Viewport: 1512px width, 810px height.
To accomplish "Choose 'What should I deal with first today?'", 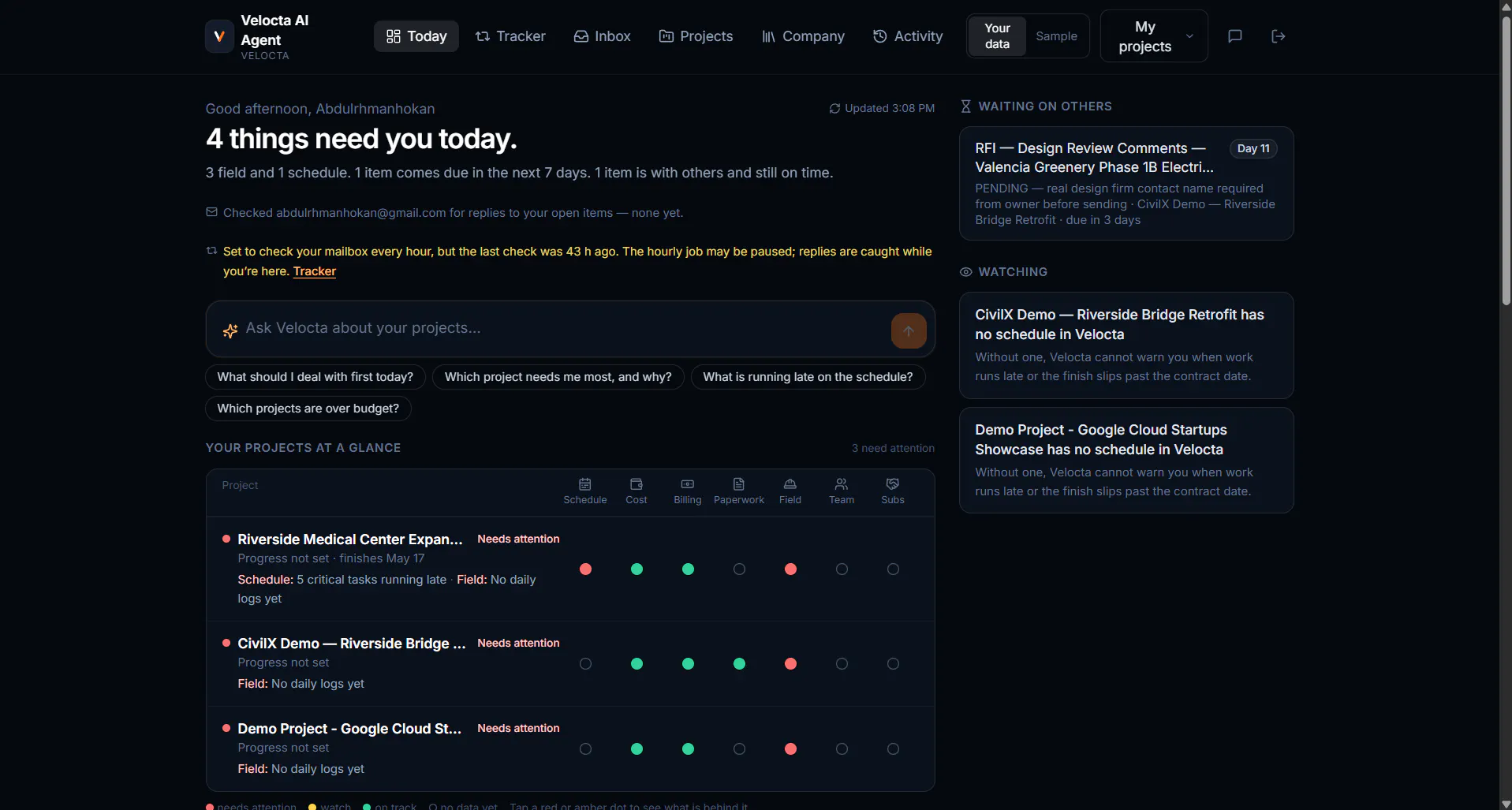I will 315,377.
